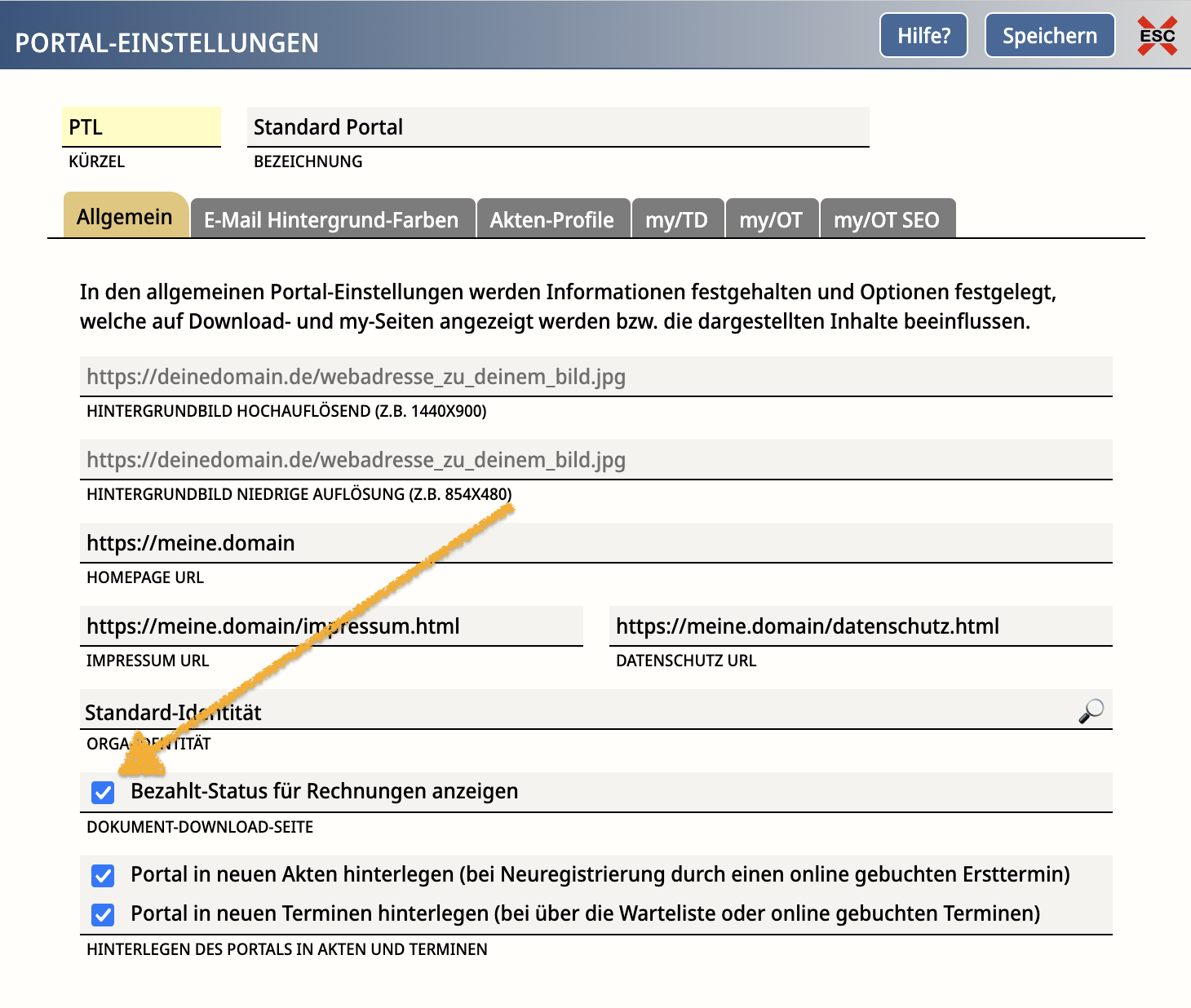Click the magnifier icon in Standard-Identität field

click(x=1091, y=711)
